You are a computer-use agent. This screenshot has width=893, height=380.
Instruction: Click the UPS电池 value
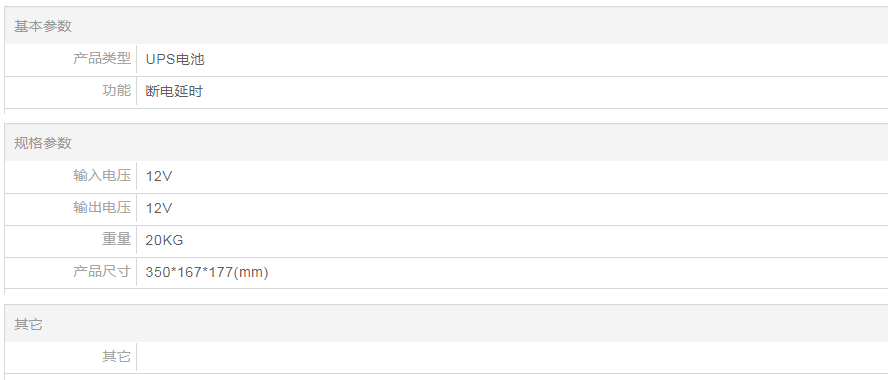click(175, 59)
